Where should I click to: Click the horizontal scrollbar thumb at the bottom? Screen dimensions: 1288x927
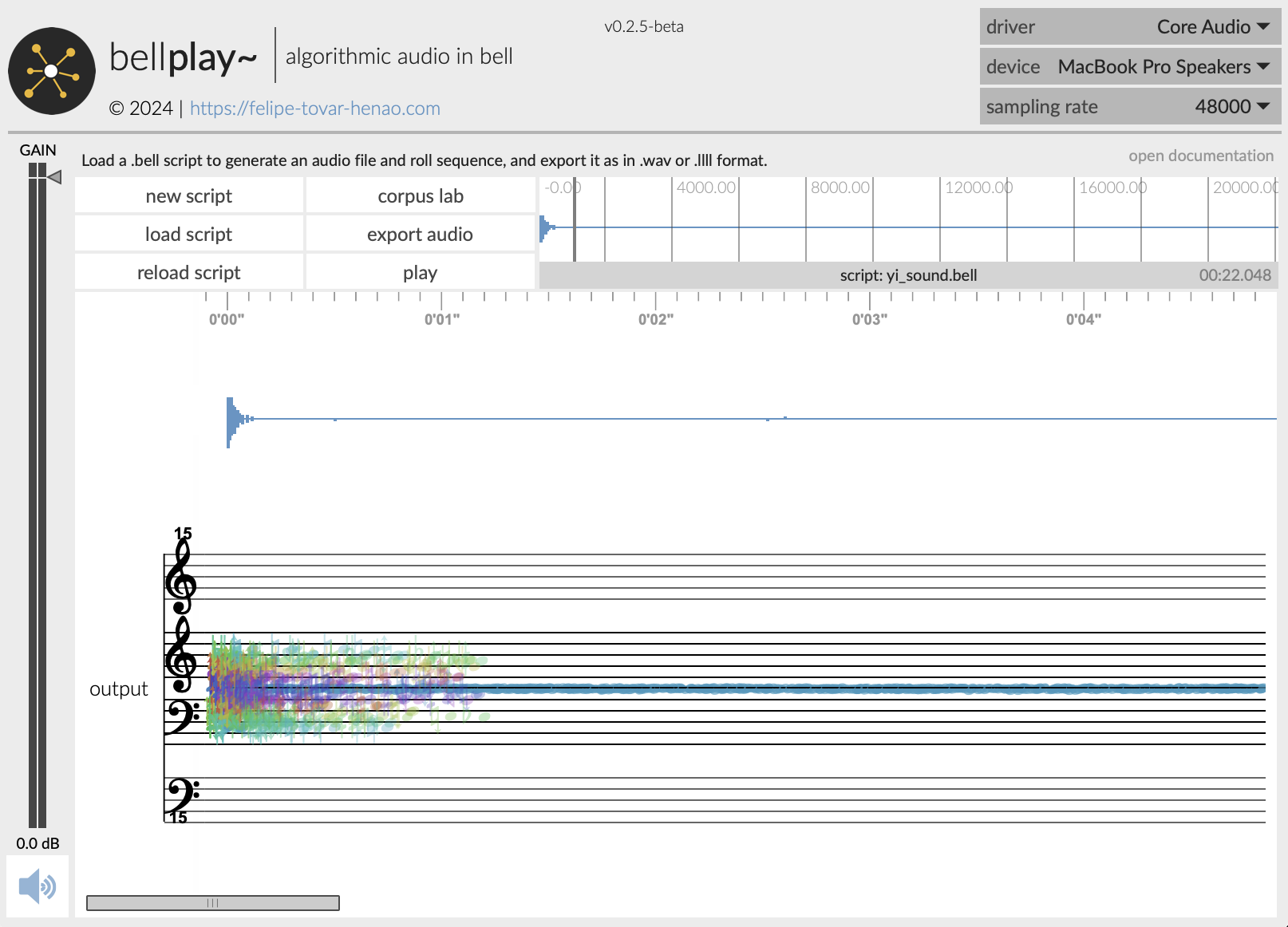pos(213,903)
